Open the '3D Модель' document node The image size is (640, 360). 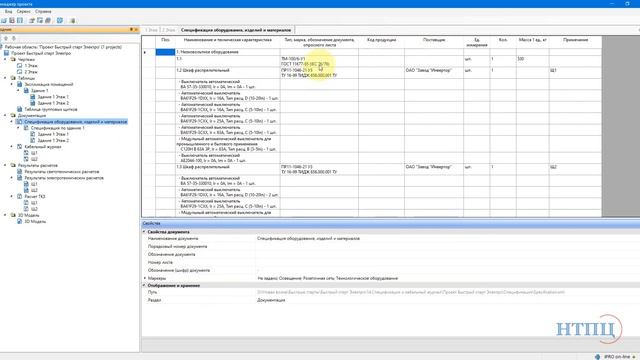pos(35,221)
